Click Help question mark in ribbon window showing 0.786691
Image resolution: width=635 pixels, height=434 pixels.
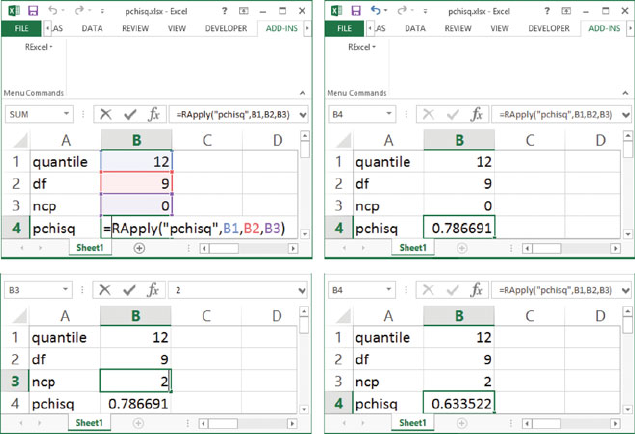click(x=547, y=11)
